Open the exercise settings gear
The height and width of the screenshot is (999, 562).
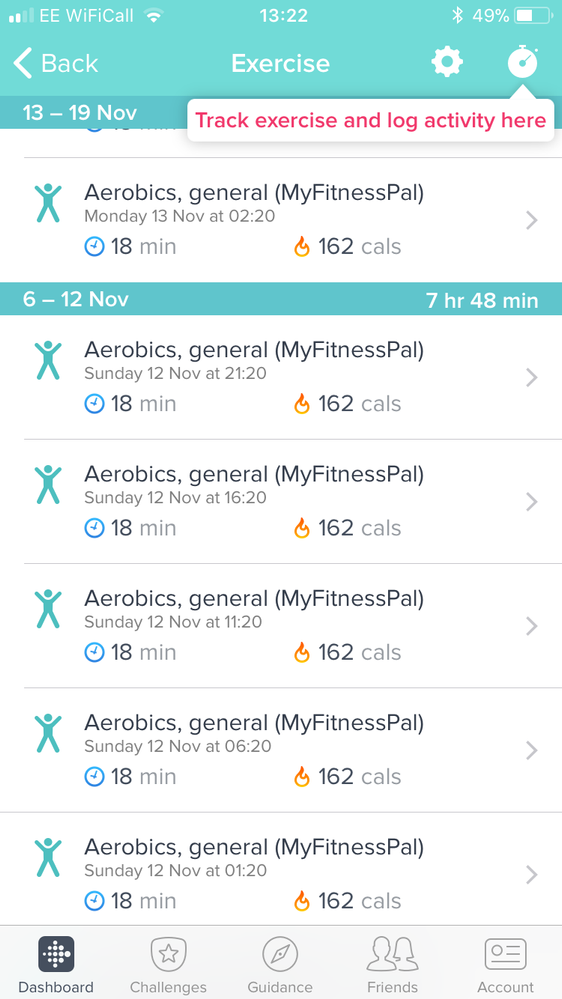coord(447,62)
